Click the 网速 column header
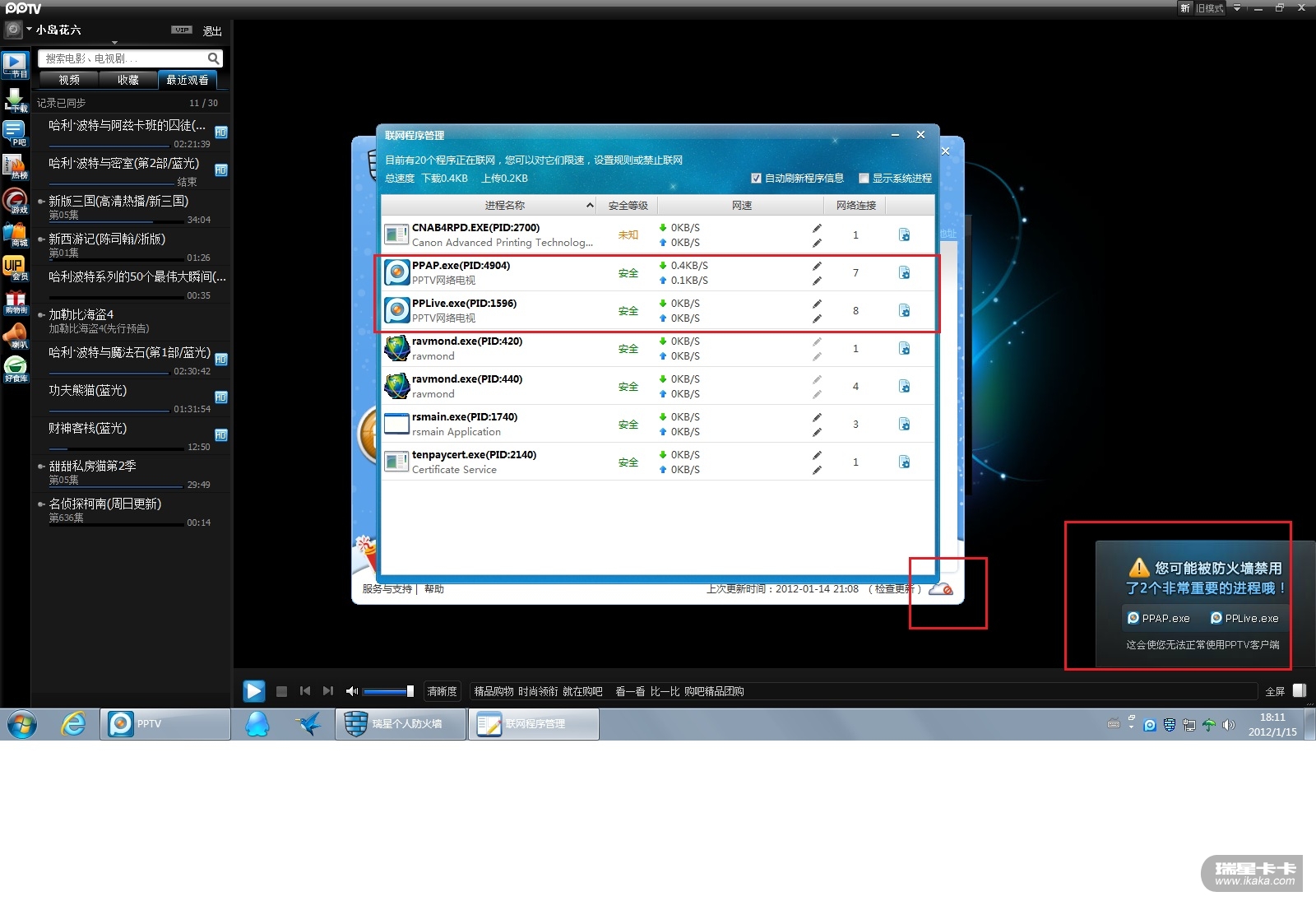 click(742, 206)
